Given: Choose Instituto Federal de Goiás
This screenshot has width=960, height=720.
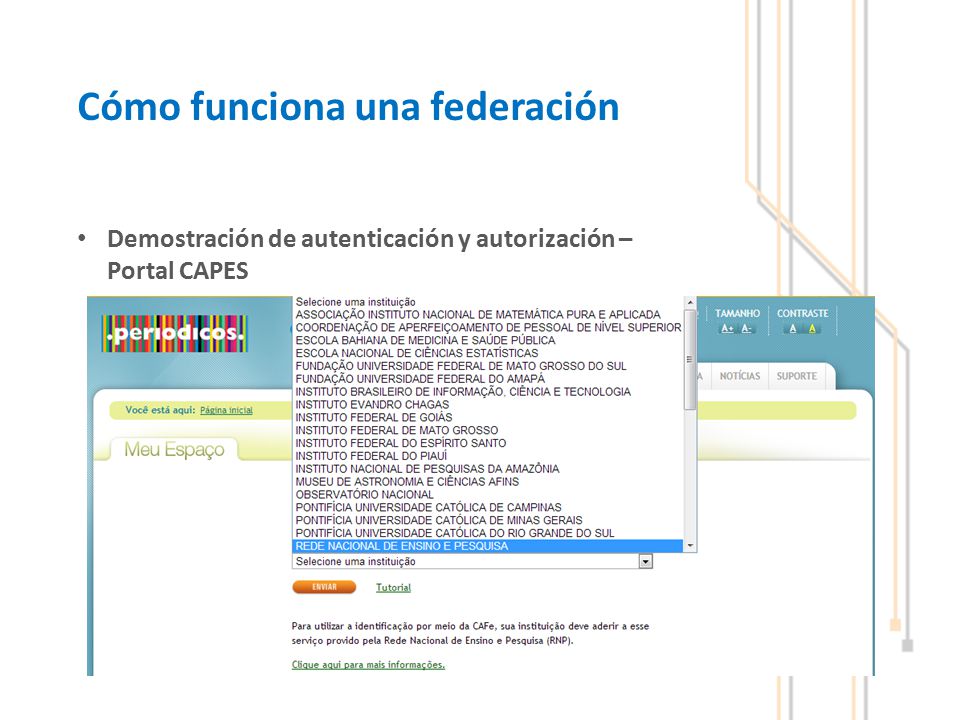Looking at the screenshot, I should (487, 418).
